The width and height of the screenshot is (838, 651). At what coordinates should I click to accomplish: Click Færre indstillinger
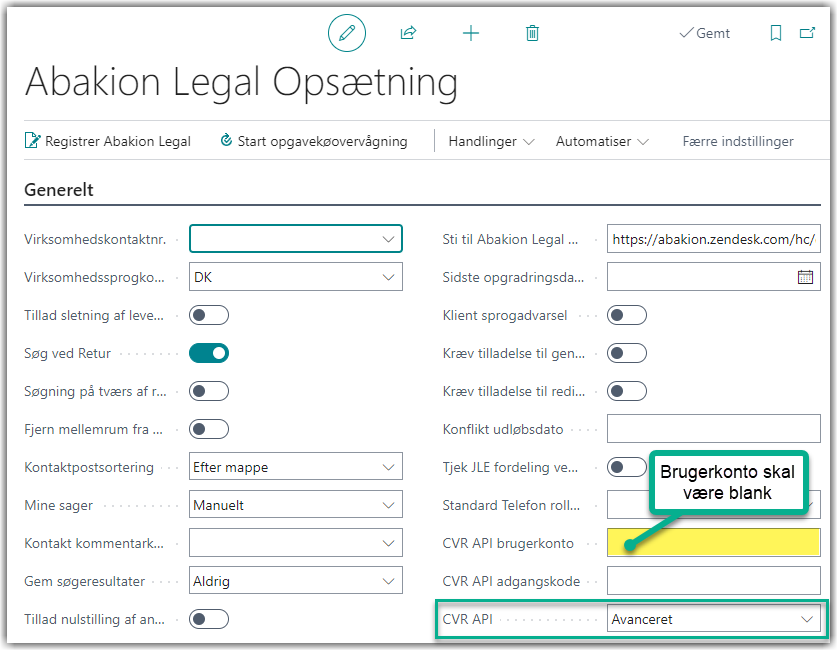[738, 141]
